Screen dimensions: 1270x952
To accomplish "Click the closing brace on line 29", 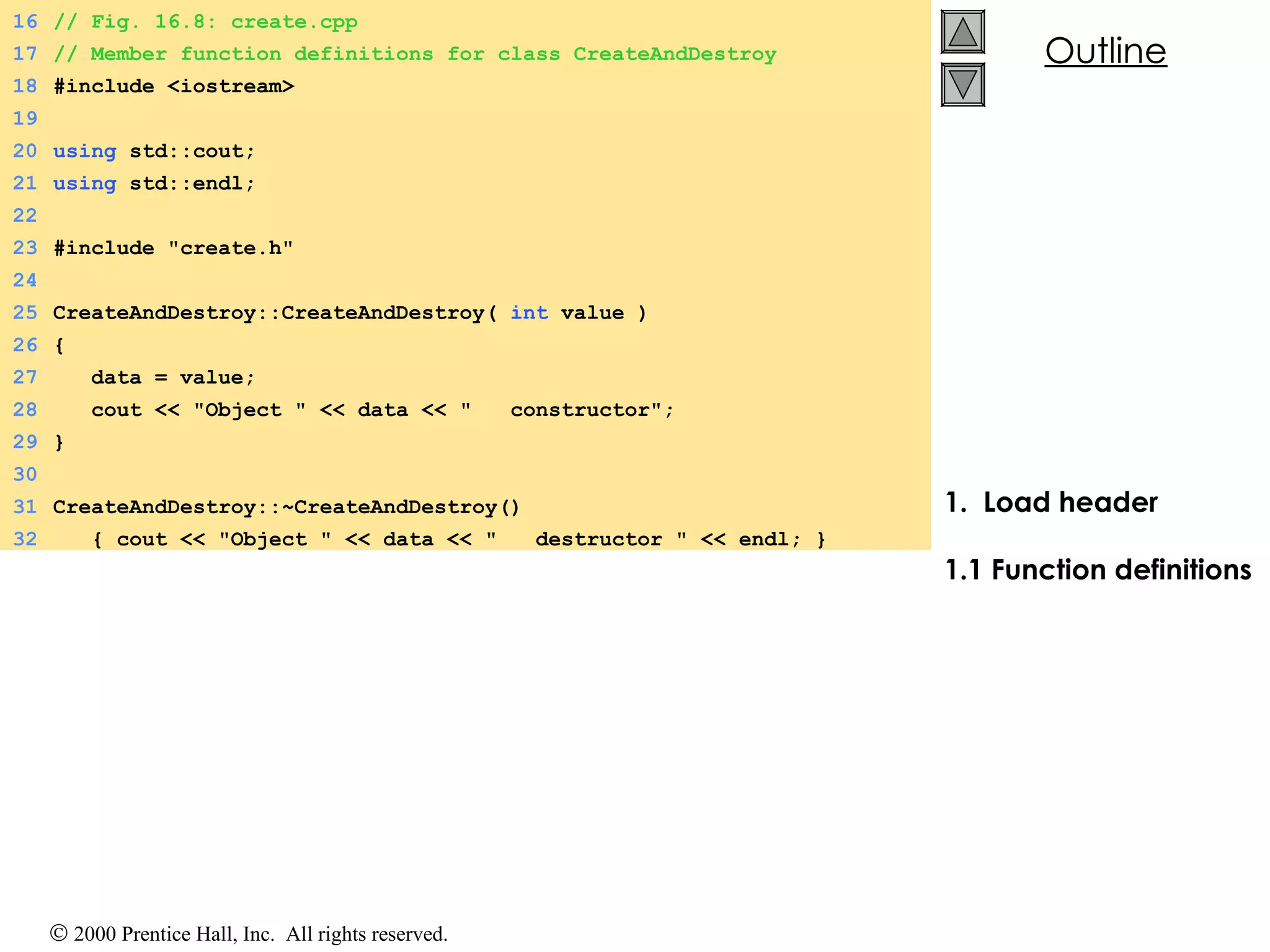I will click(59, 443).
